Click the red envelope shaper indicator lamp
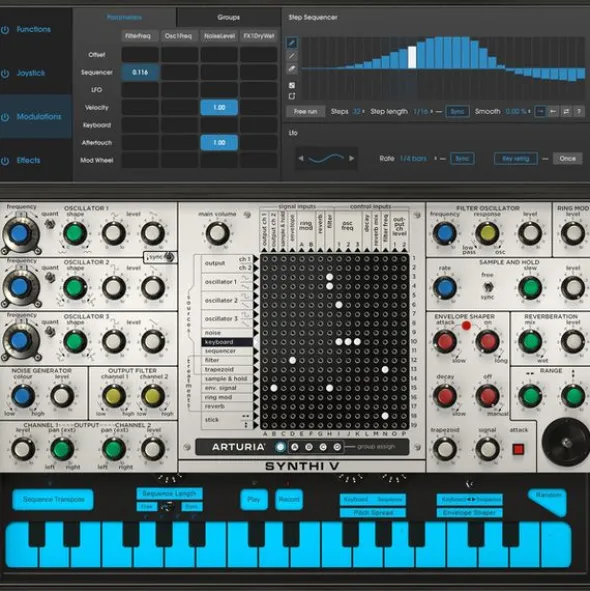The height and width of the screenshot is (591, 590). pos(466,325)
